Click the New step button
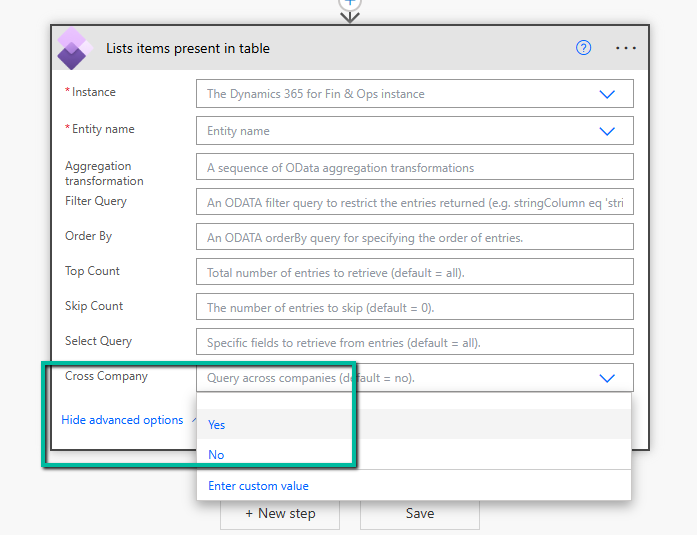 click(280, 514)
